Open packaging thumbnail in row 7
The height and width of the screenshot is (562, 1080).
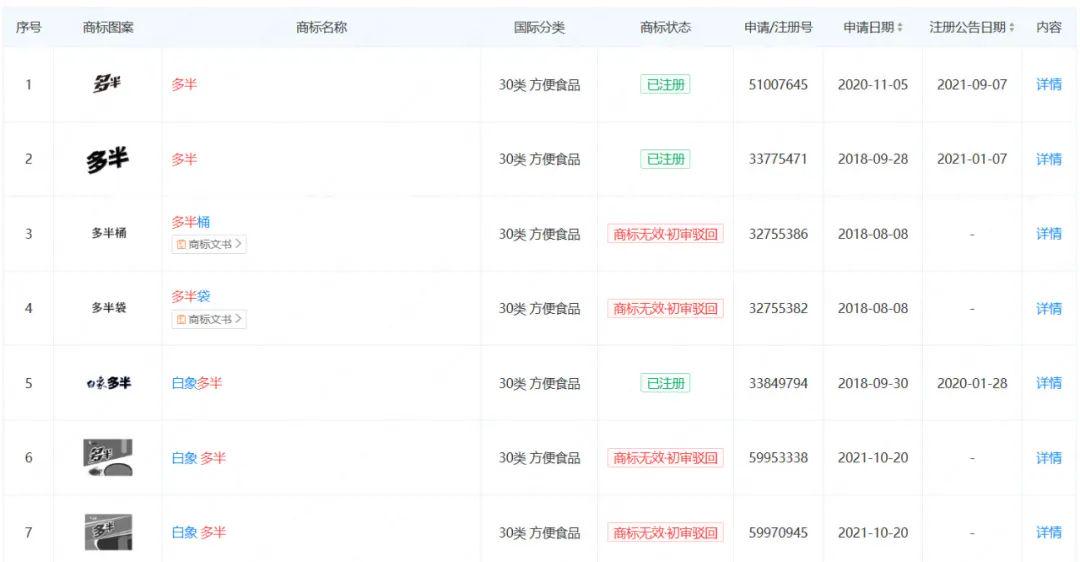click(107, 532)
